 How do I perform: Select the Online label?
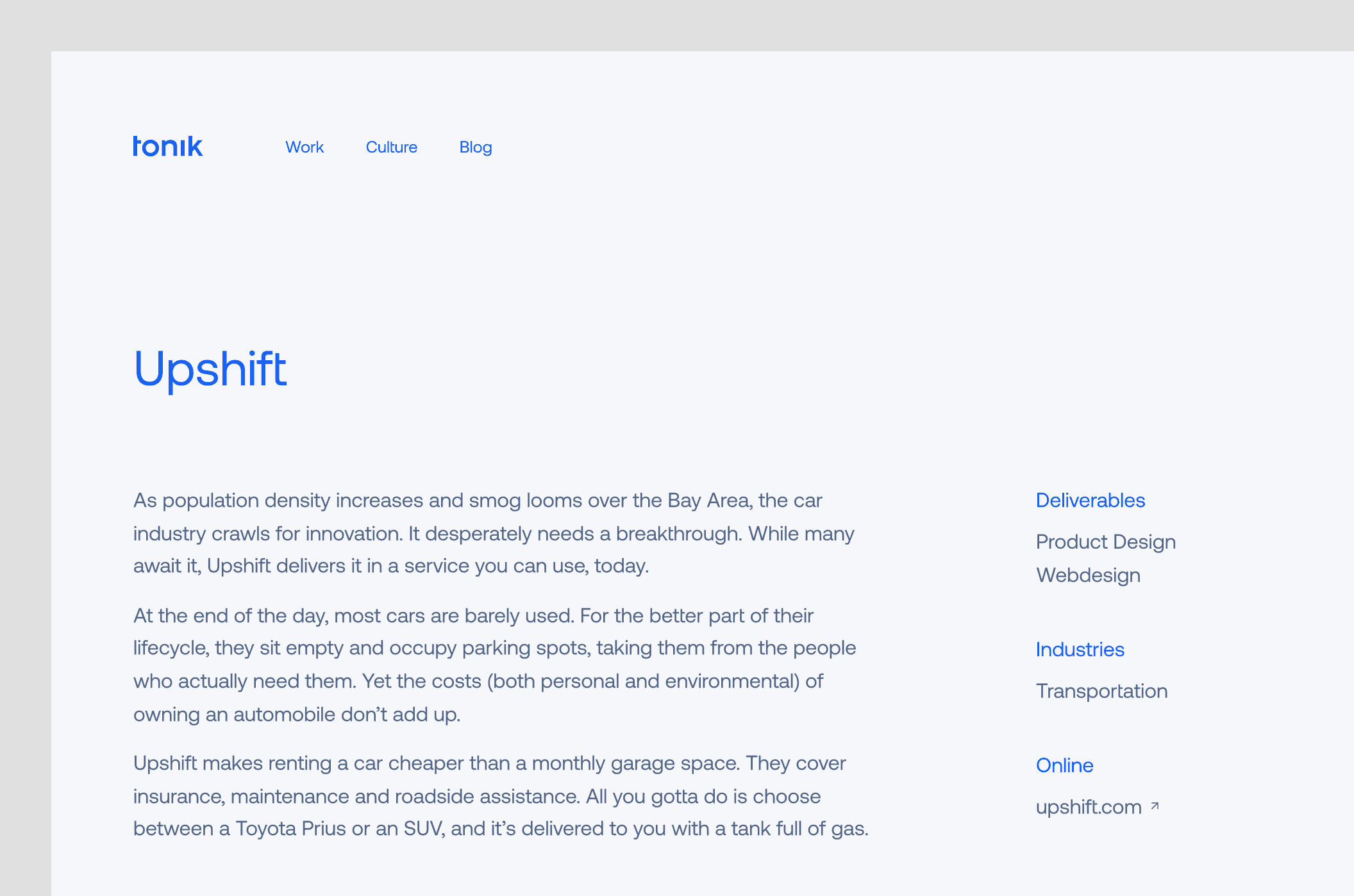pos(1064,765)
